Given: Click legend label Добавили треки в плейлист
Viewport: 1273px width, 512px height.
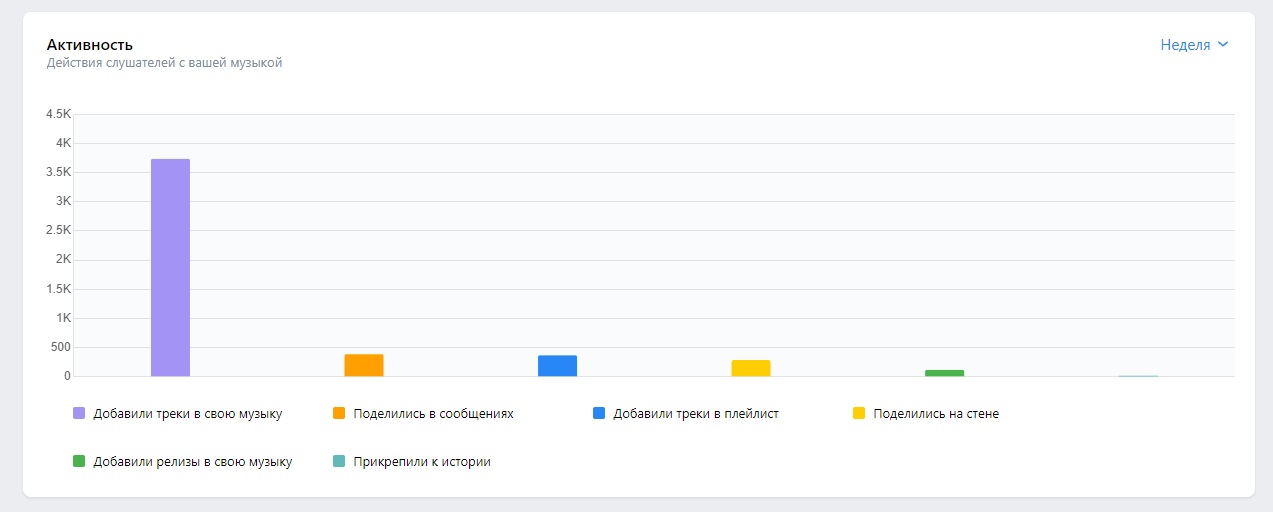Looking at the screenshot, I should [695, 414].
